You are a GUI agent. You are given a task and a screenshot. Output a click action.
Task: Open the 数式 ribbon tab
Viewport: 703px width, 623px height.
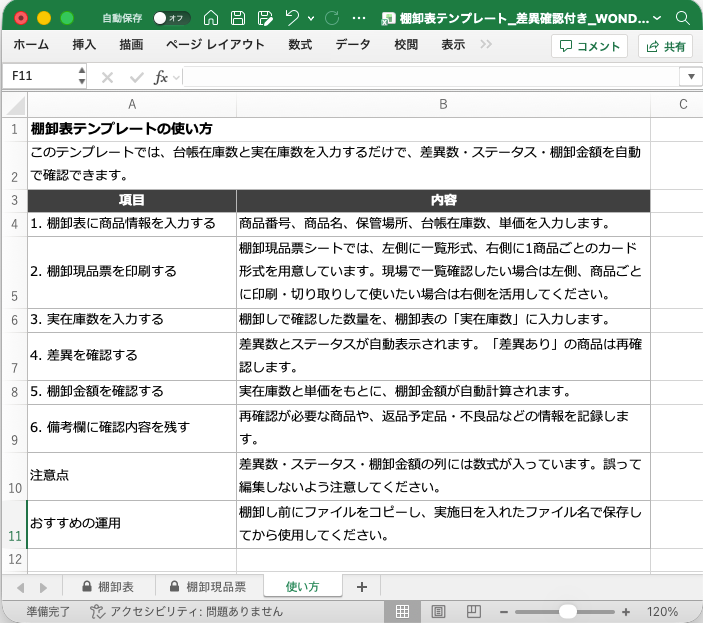299,44
